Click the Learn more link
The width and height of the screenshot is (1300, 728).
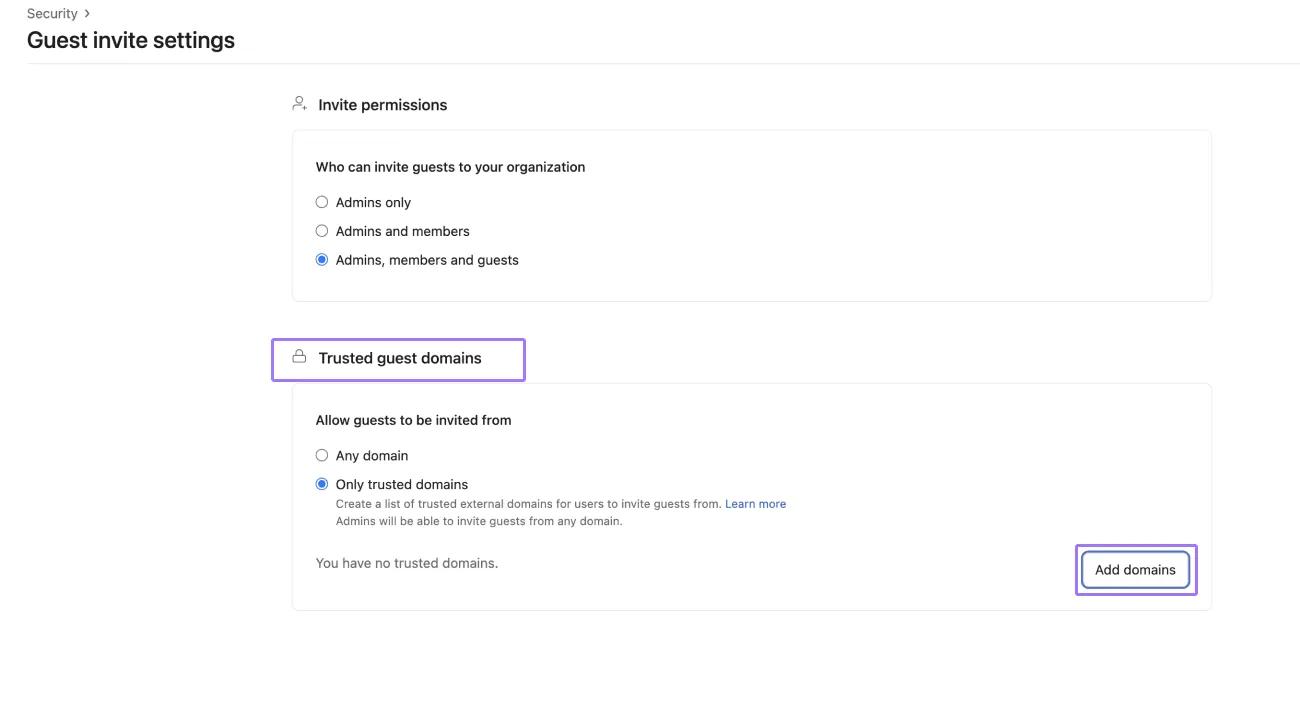[755, 503]
